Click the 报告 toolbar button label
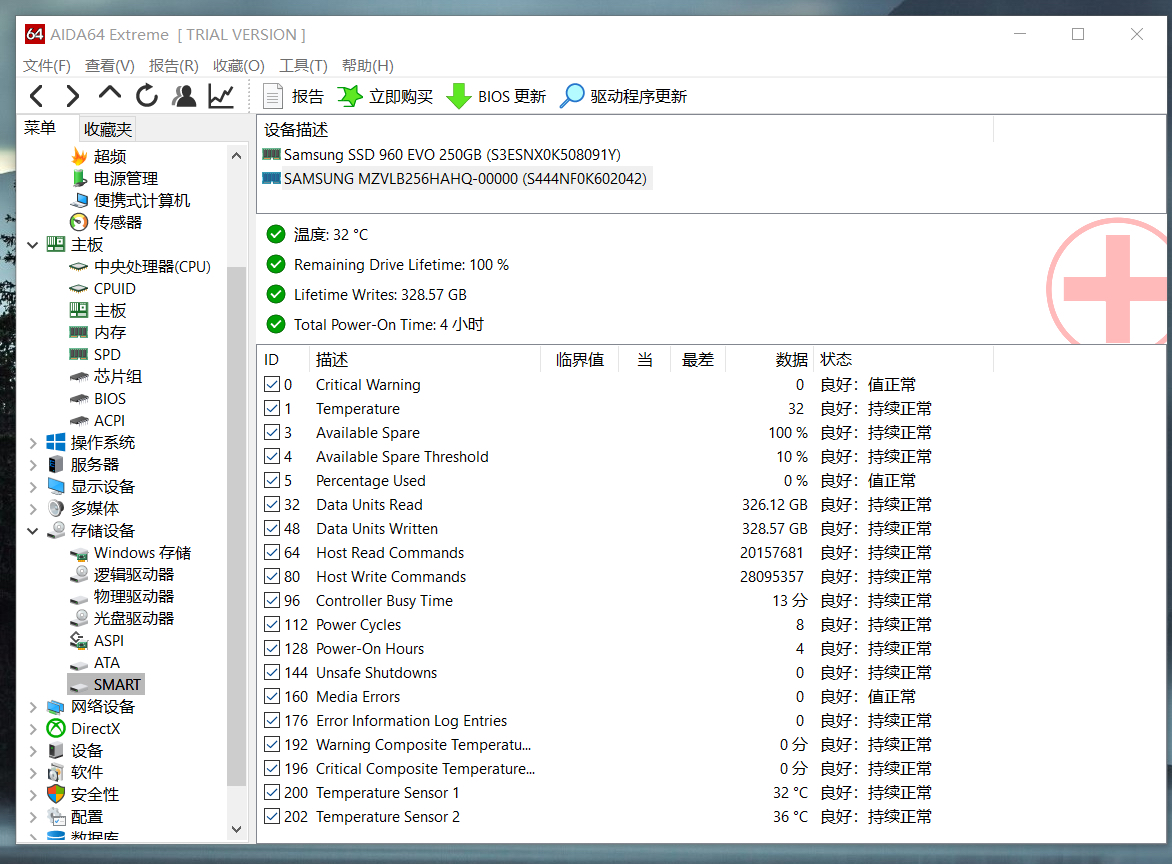1172x864 pixels. [307, 96]
